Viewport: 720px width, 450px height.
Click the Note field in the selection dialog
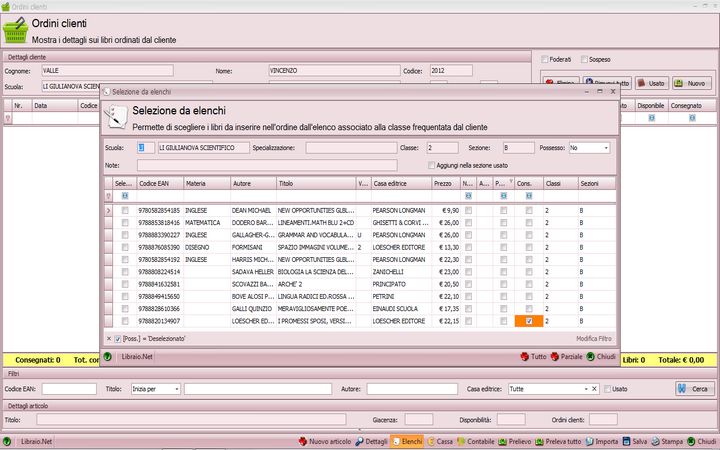tap(267, 165)
